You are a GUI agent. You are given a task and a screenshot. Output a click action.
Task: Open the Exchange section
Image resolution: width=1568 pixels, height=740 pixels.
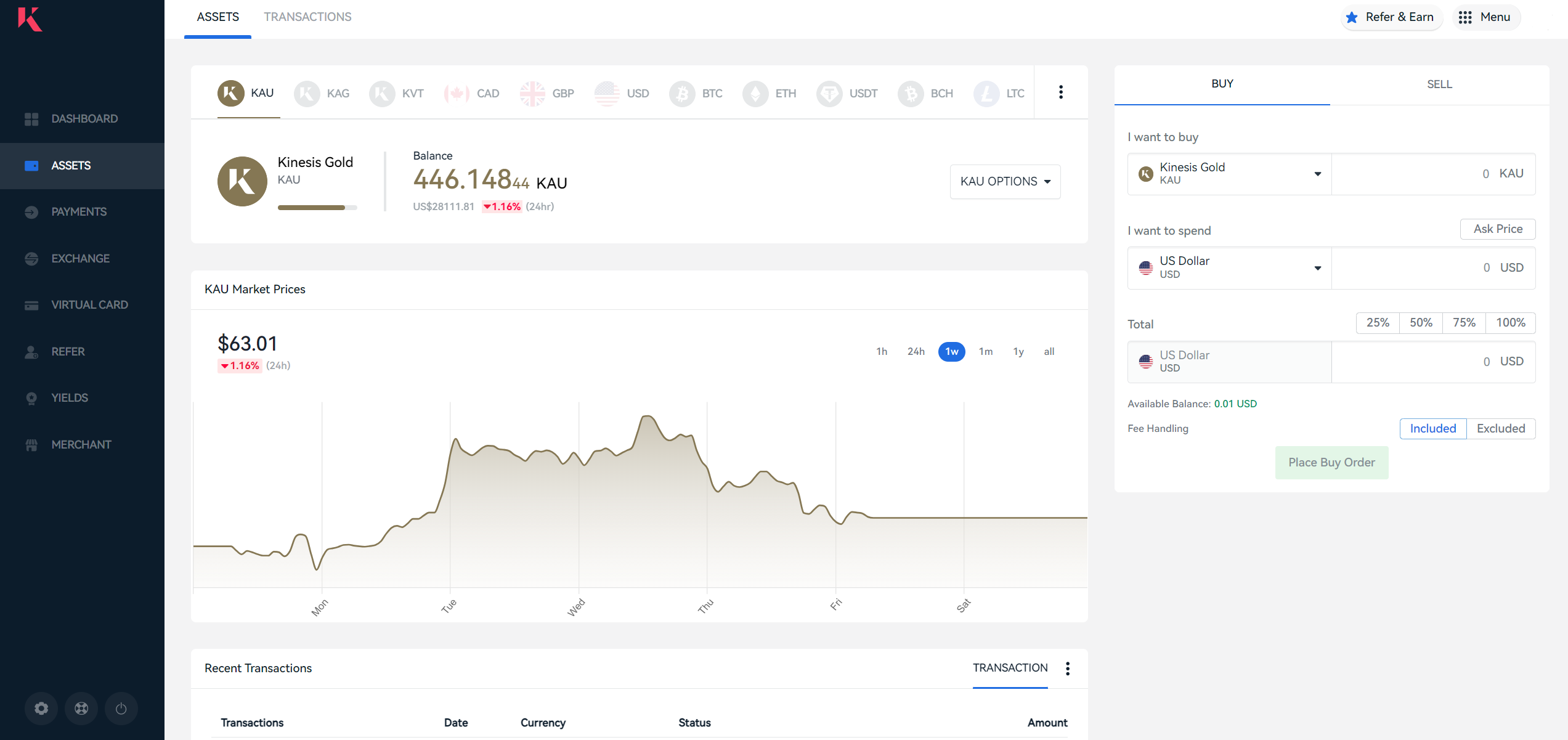[x=82, y=259]
